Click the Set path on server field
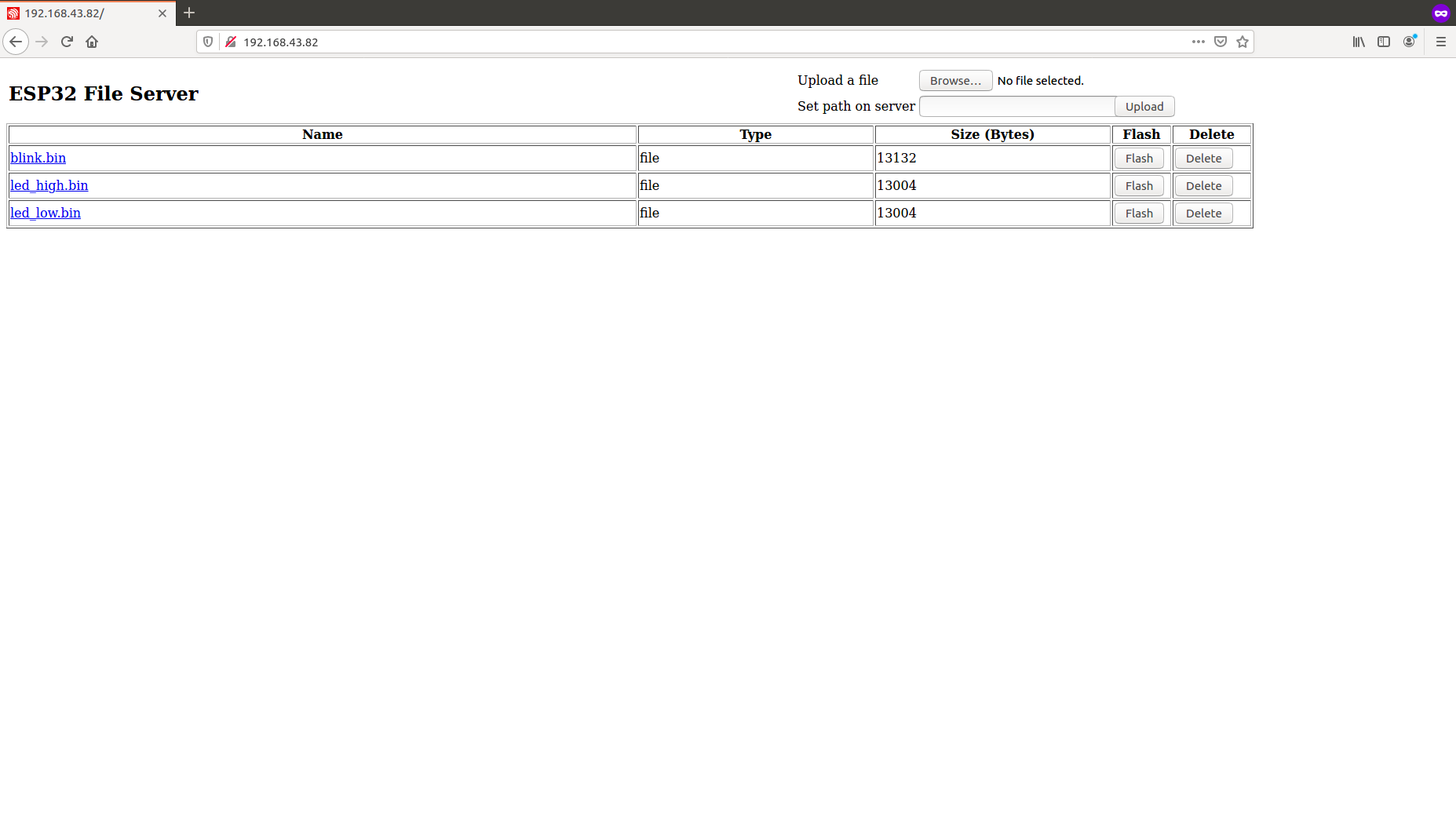1456x829 pixels. tap(1016, 107)
